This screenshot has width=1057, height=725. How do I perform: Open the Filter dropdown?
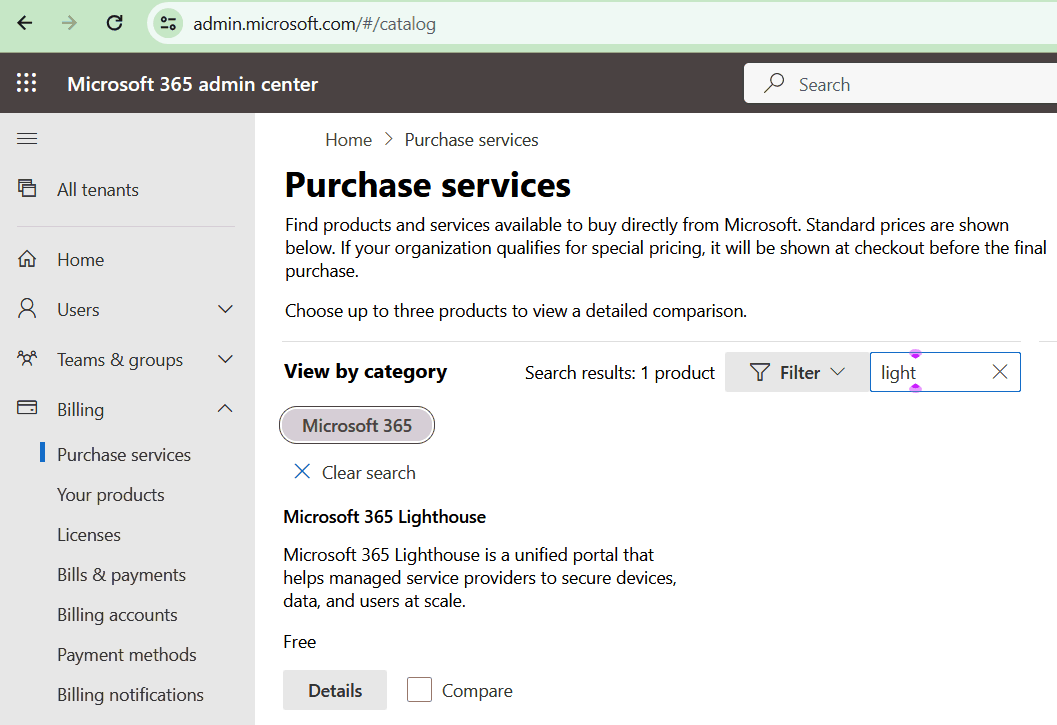coord(797,372)
